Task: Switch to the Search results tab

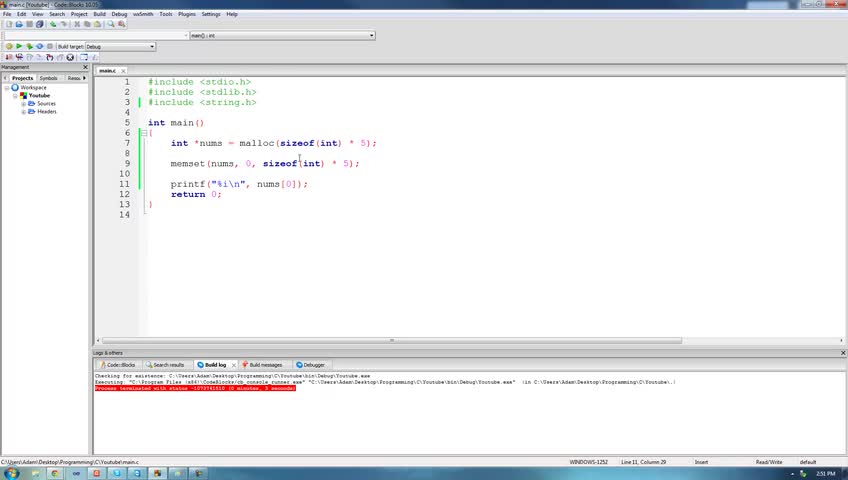Action: coord(165,365)
